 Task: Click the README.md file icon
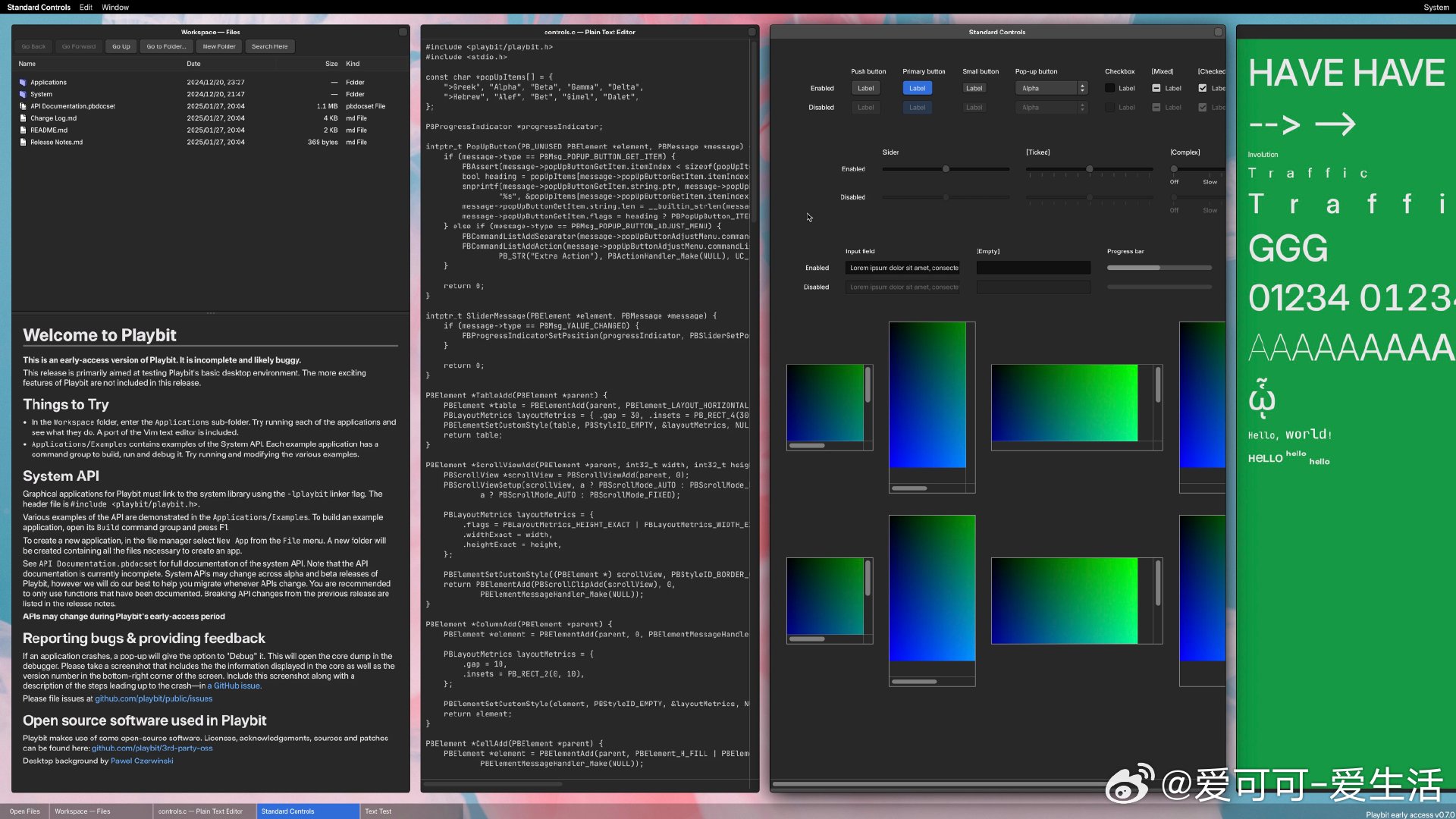click(23, 130)
